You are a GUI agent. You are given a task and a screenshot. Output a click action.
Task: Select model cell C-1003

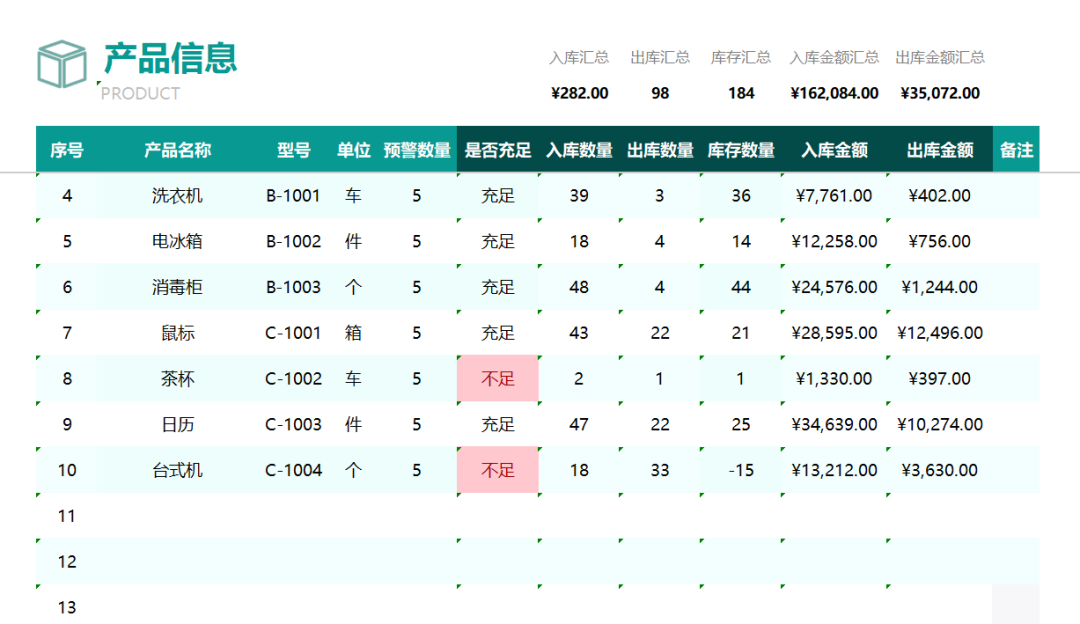pos(293,424)
